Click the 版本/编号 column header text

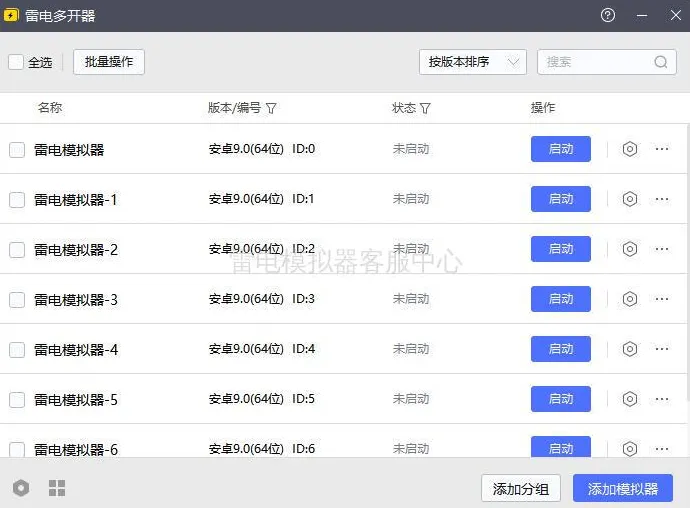coord(234,108)
